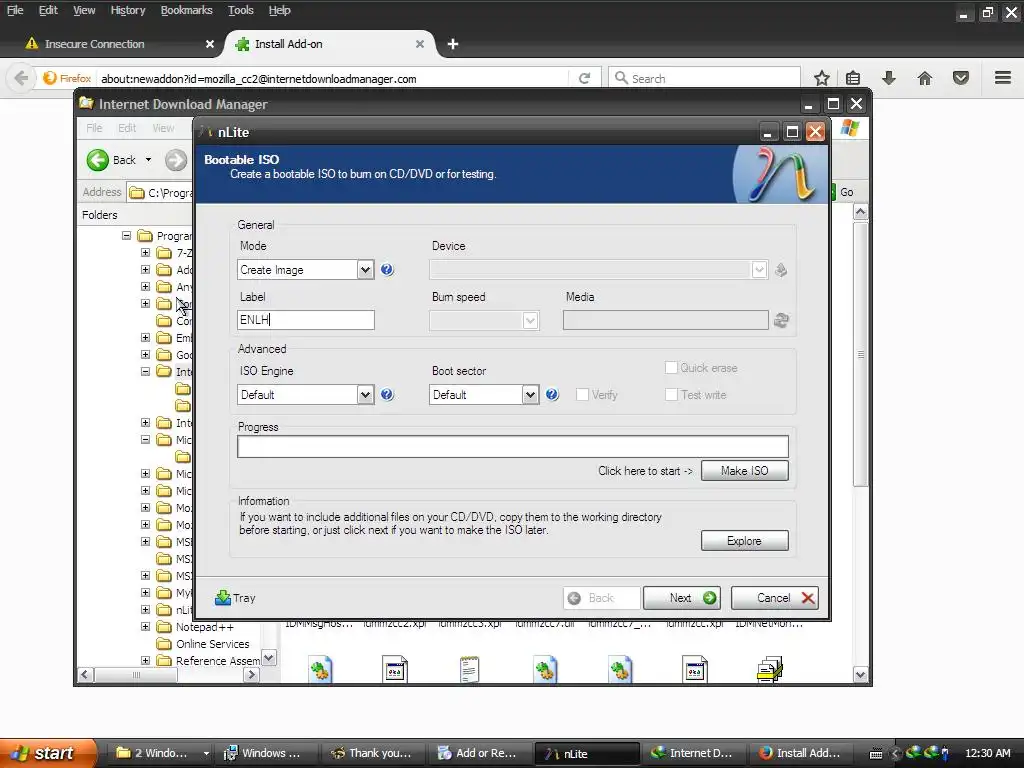
Task: Click the Boot sector help icon
Action: (552, 394)
